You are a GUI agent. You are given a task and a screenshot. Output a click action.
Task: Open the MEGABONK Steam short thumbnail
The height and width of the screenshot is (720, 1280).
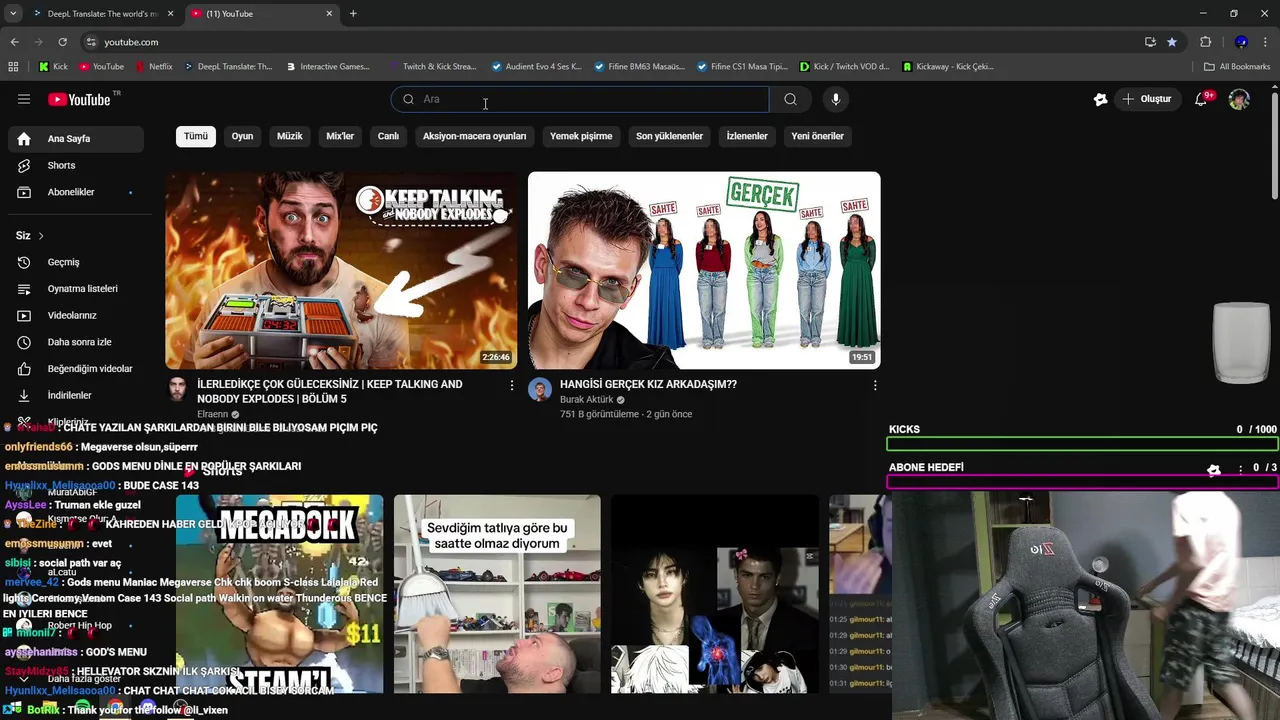[279, 594]
